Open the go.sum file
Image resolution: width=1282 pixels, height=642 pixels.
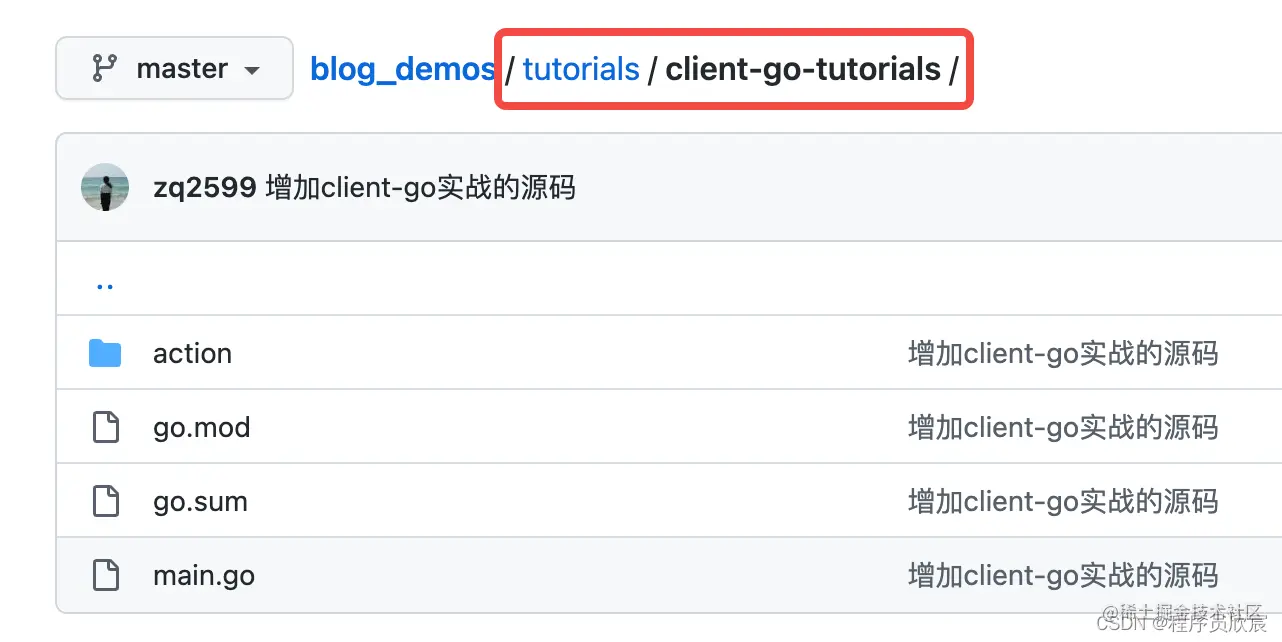coord(200,501)
